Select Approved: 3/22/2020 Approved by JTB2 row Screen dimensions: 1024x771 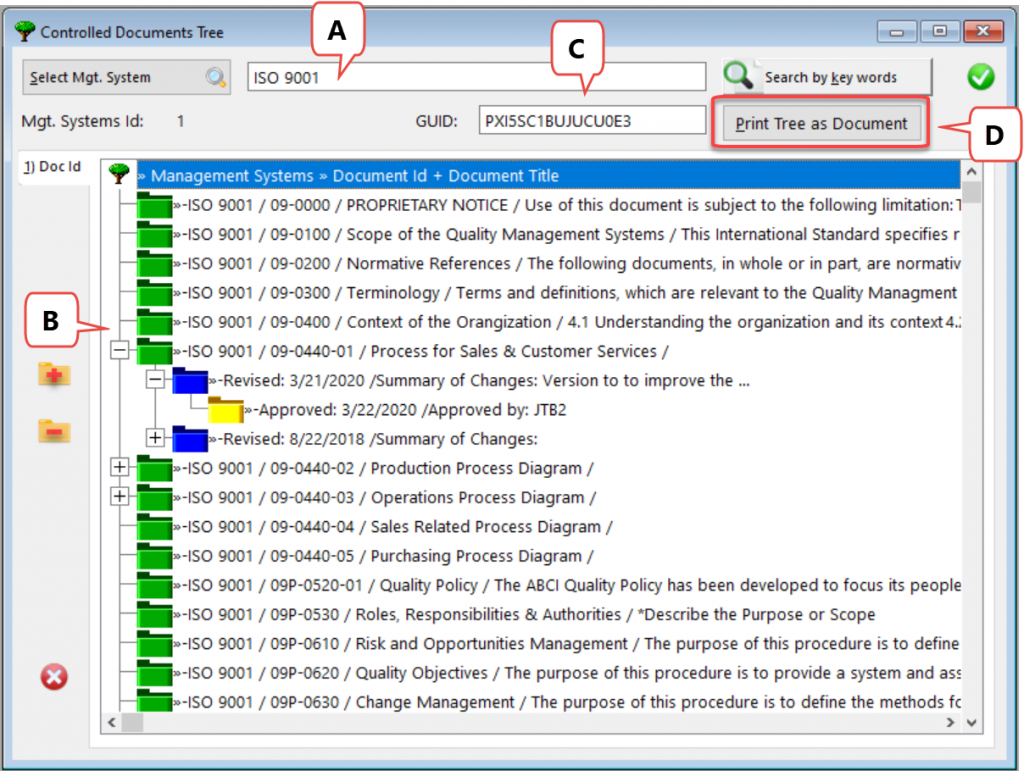coord(406,410)
